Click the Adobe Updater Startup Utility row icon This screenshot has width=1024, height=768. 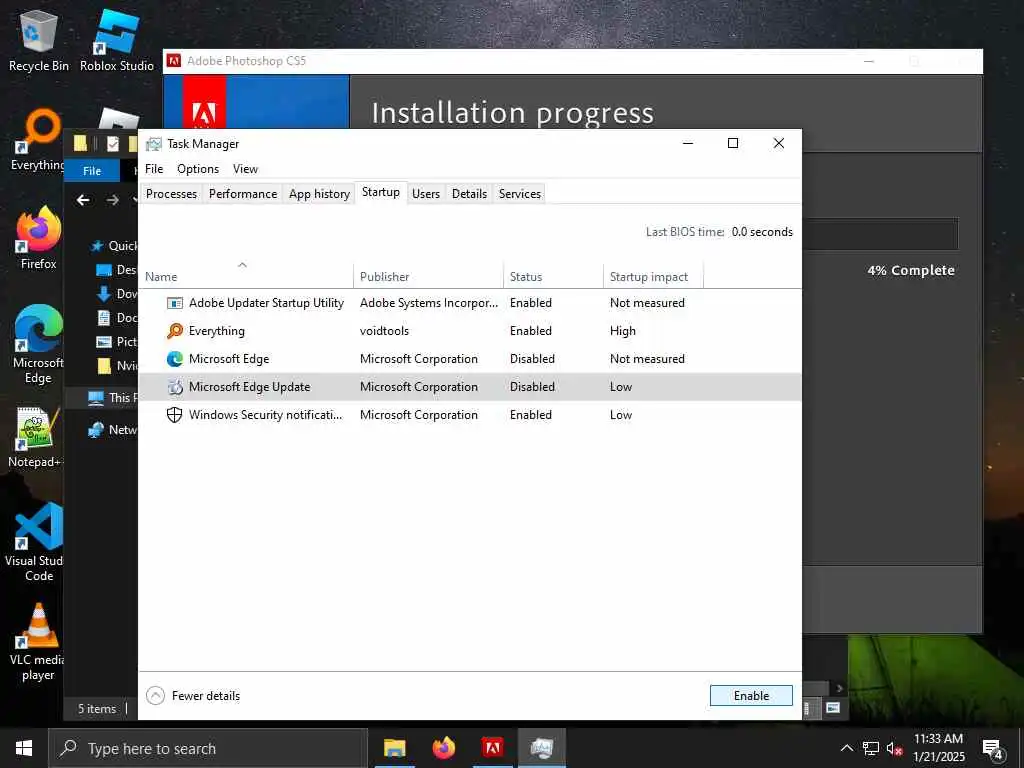[174, 303]
